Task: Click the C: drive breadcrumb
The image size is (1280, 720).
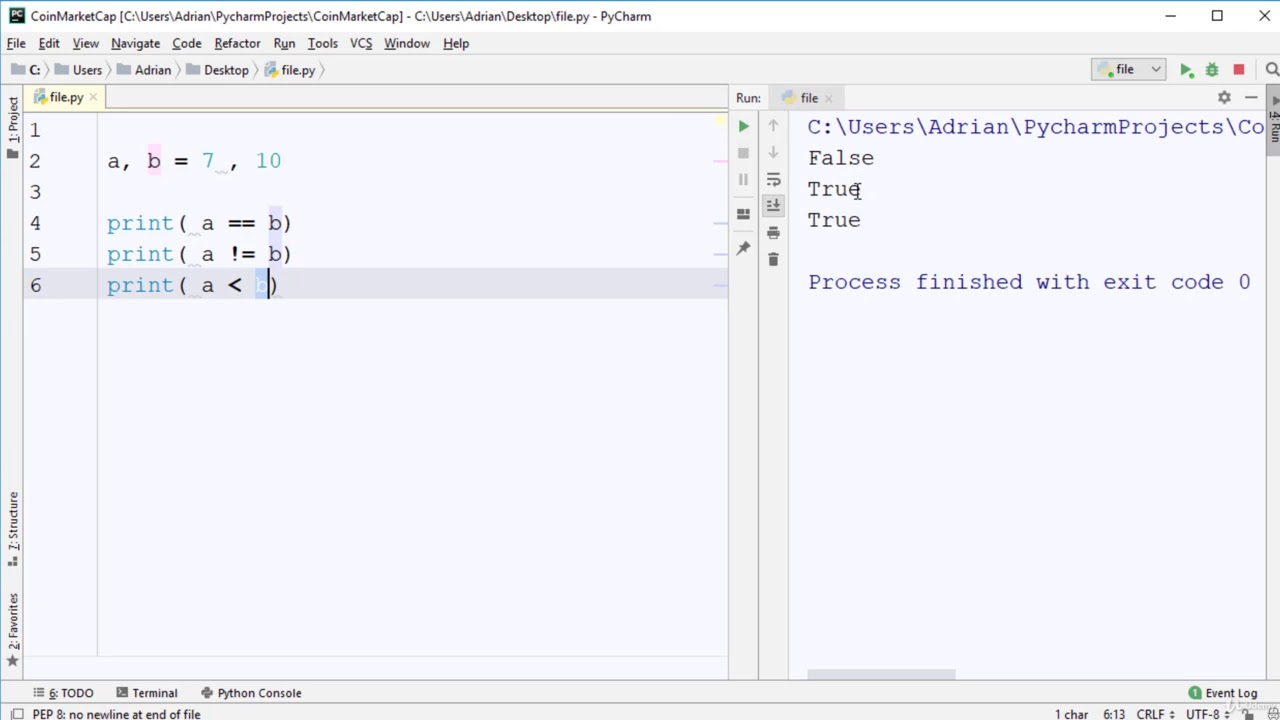Action: click(26, 70)
